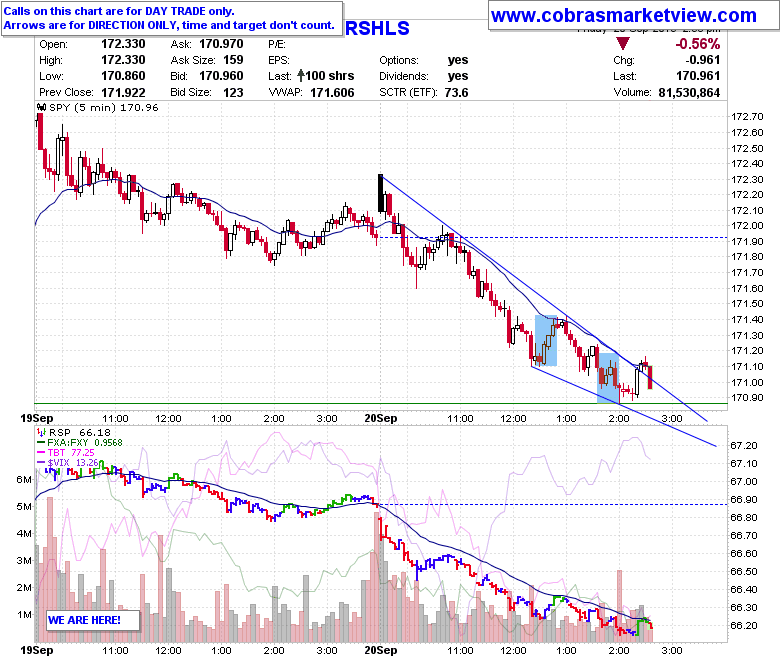Click the red down-triangle change indicator
This screenshot has width=780, height=659.
(x=622, y=44)
